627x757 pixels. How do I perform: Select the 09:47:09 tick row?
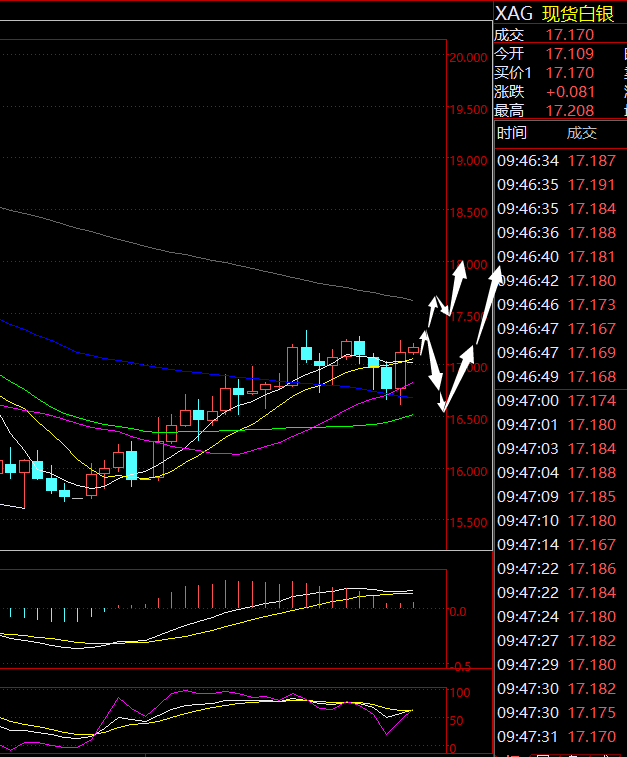[x=557, y=497]
